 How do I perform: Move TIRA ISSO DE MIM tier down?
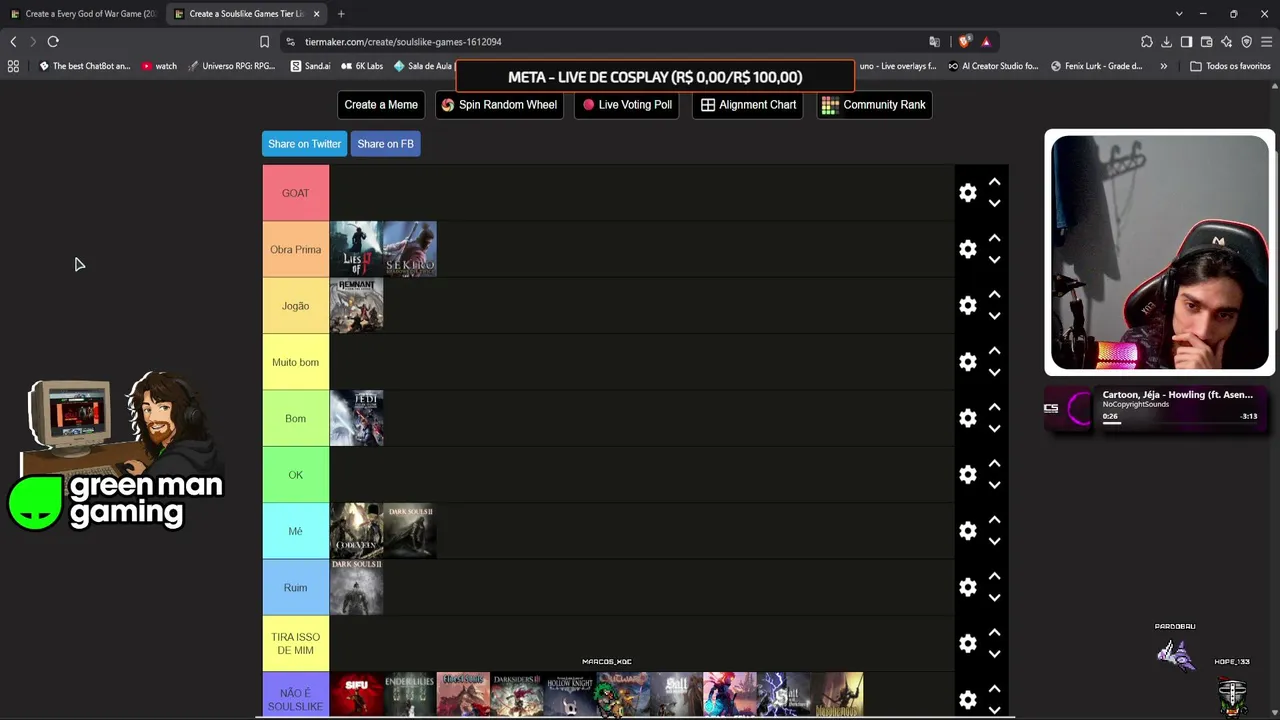click(994, 654)
